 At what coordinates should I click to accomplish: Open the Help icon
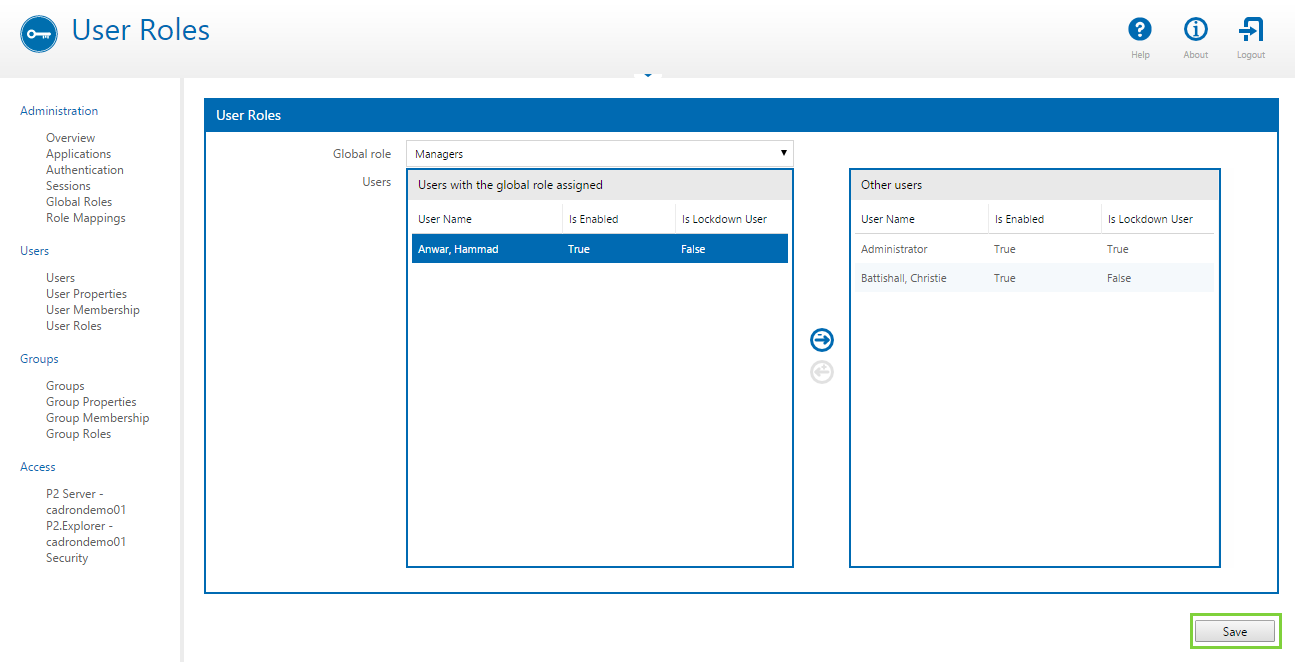point(1140,30)
